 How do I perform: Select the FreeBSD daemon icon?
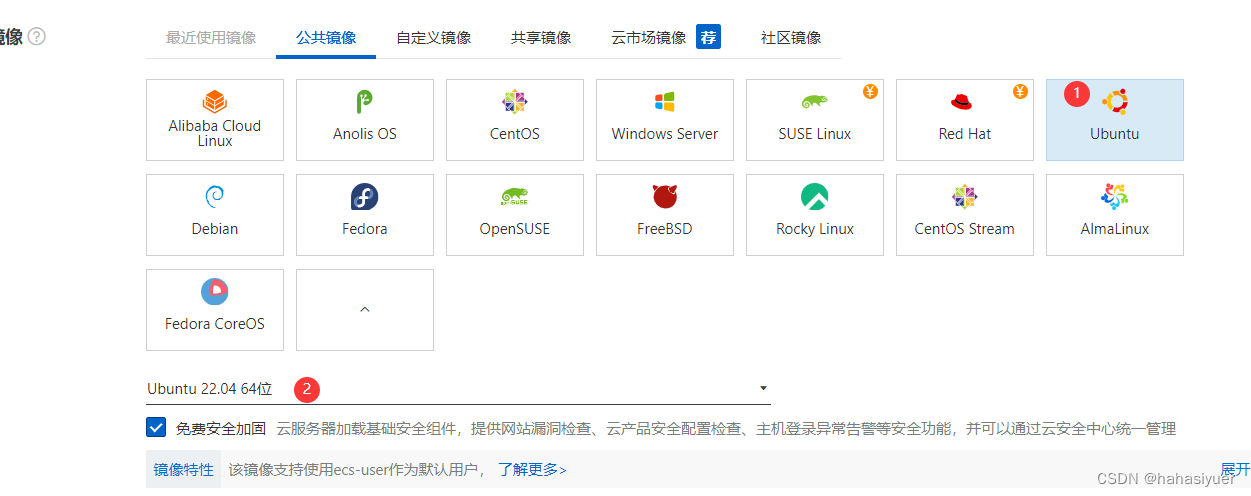click(665, 196)
